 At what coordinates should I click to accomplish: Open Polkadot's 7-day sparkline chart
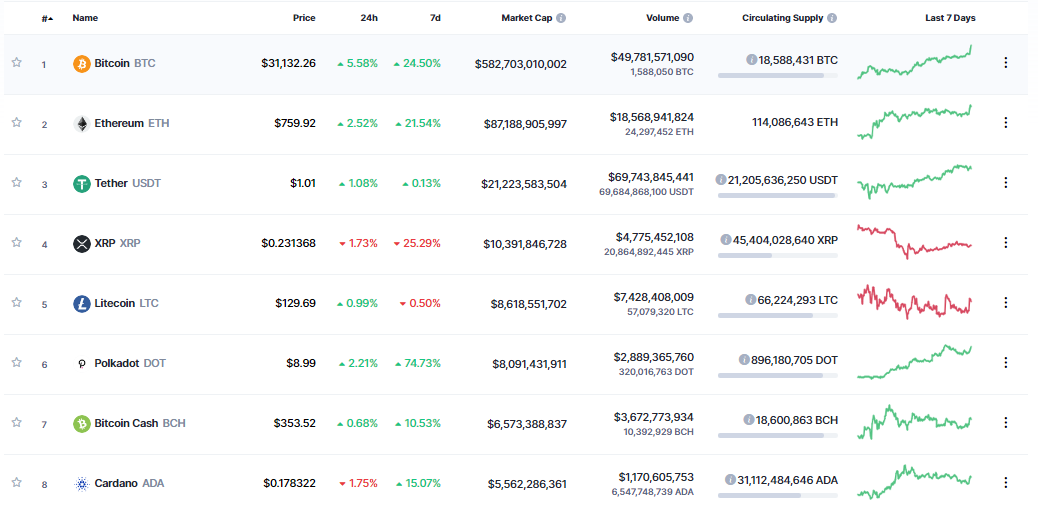(x=914, y=362)
